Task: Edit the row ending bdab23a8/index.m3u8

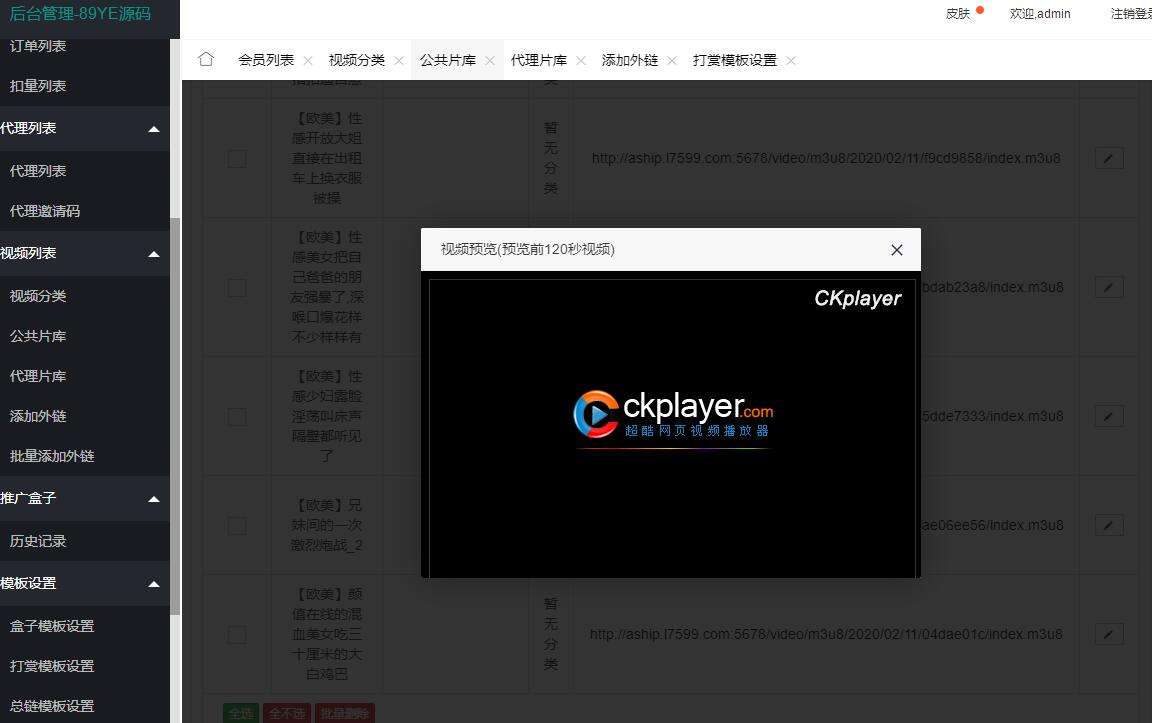Action: 1109,287
